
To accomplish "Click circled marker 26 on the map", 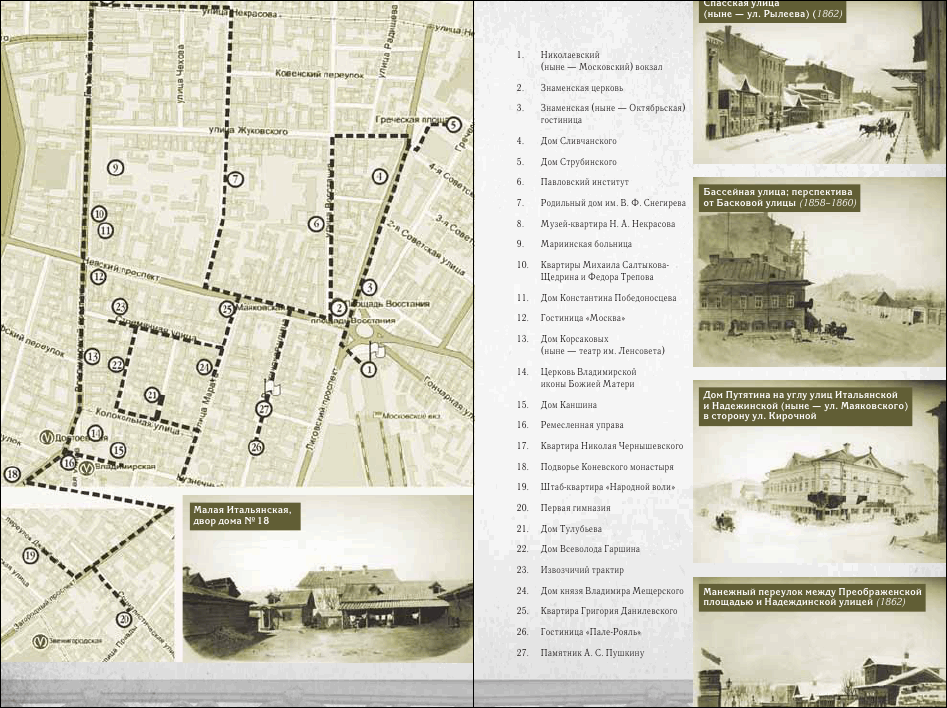I will (256, 448).
